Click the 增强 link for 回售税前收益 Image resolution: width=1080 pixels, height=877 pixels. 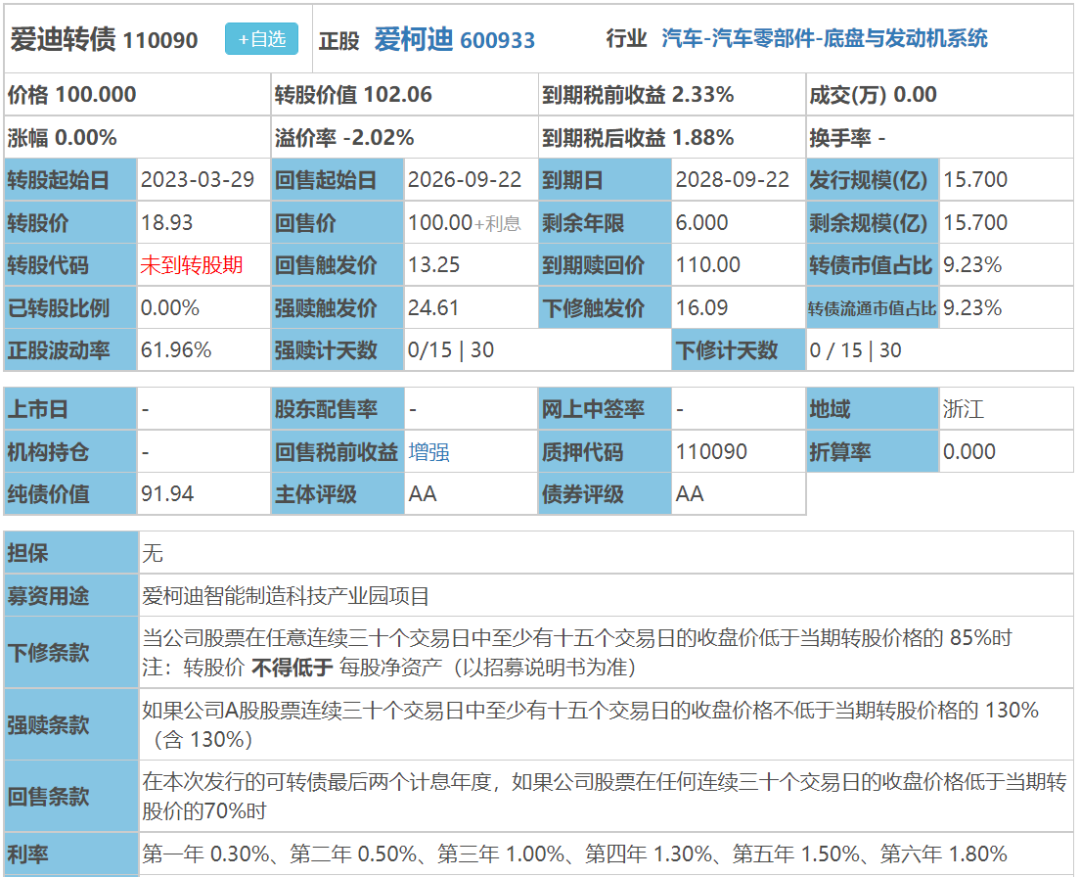(x=428, y=452)
